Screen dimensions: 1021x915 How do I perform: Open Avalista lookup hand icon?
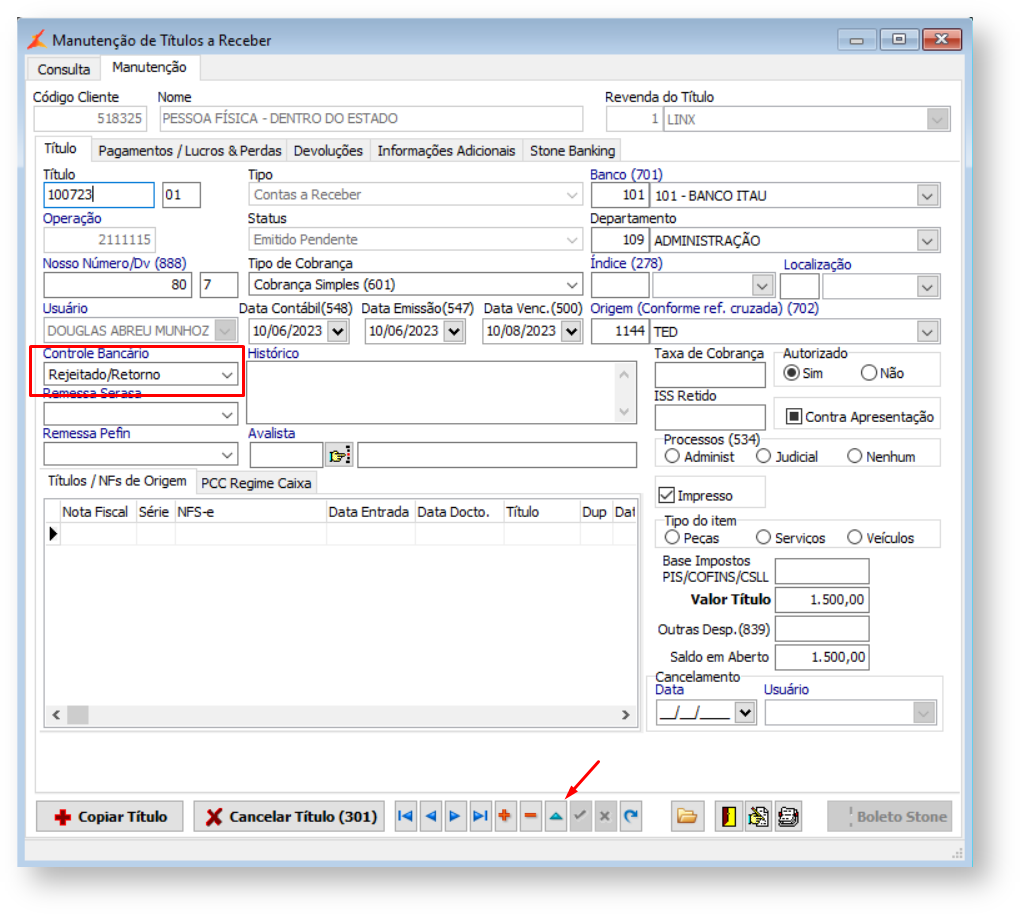[339, 455]
